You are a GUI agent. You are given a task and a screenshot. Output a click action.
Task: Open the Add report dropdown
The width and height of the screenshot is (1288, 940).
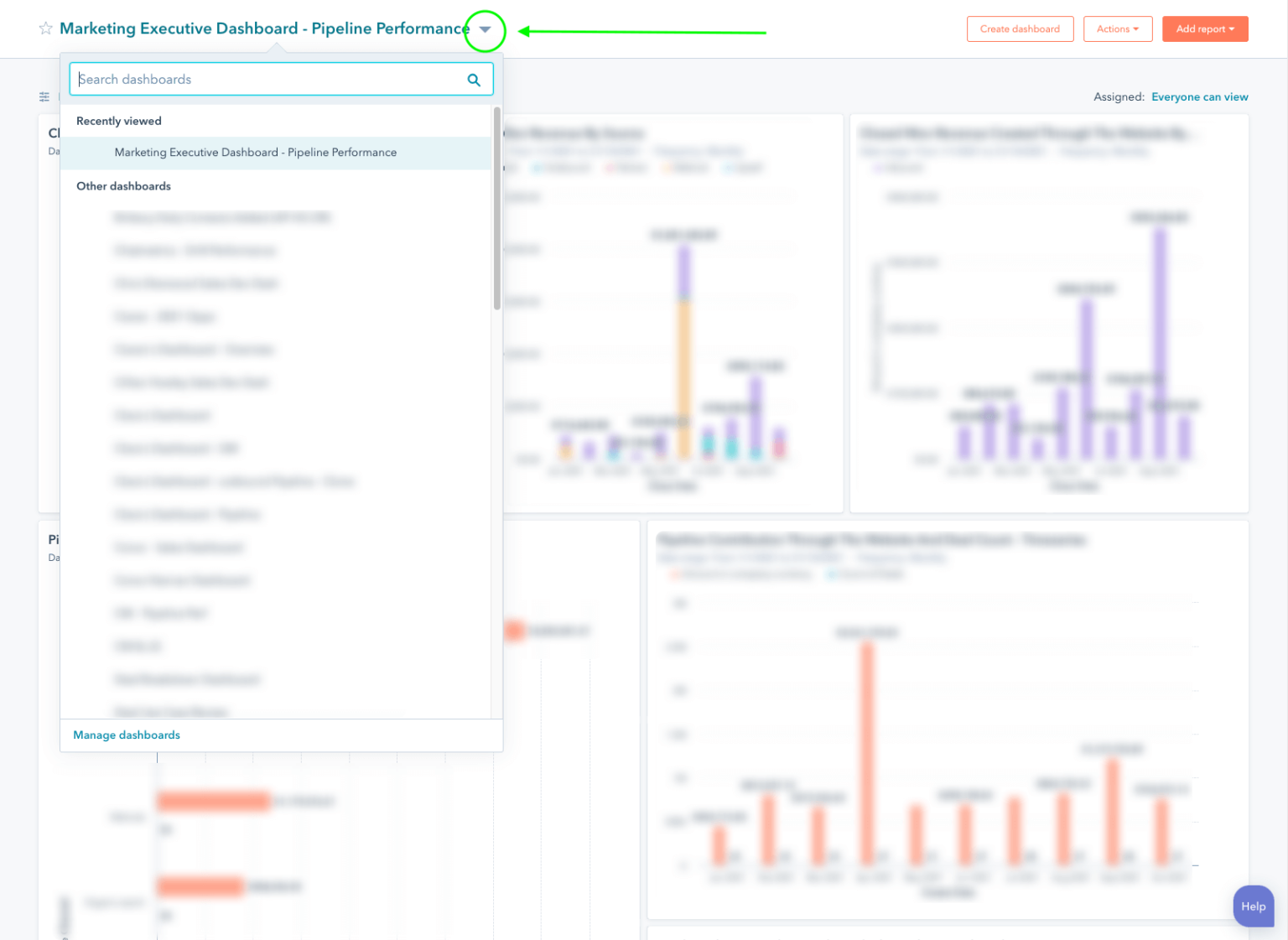point(1205,29)
